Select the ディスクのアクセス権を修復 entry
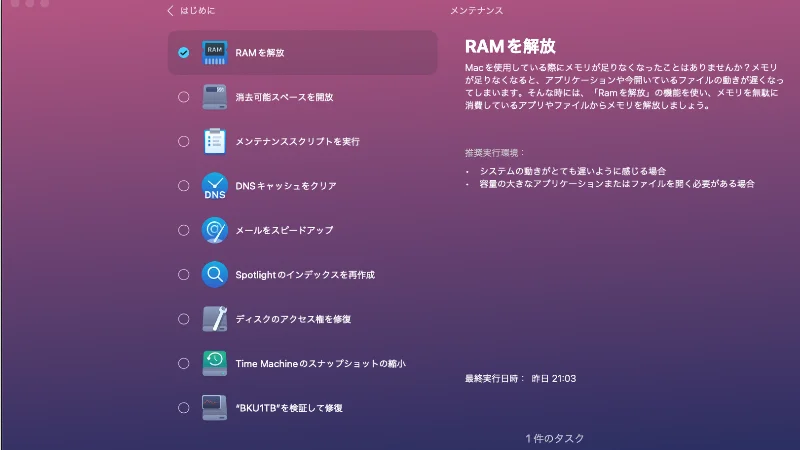Screen dimensions: 800x450 click(x=293, y=319)
